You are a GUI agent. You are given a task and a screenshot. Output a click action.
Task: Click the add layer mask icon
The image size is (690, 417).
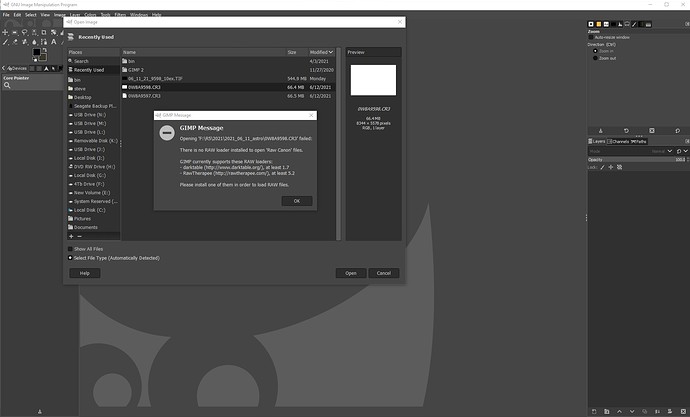(670, 412)
